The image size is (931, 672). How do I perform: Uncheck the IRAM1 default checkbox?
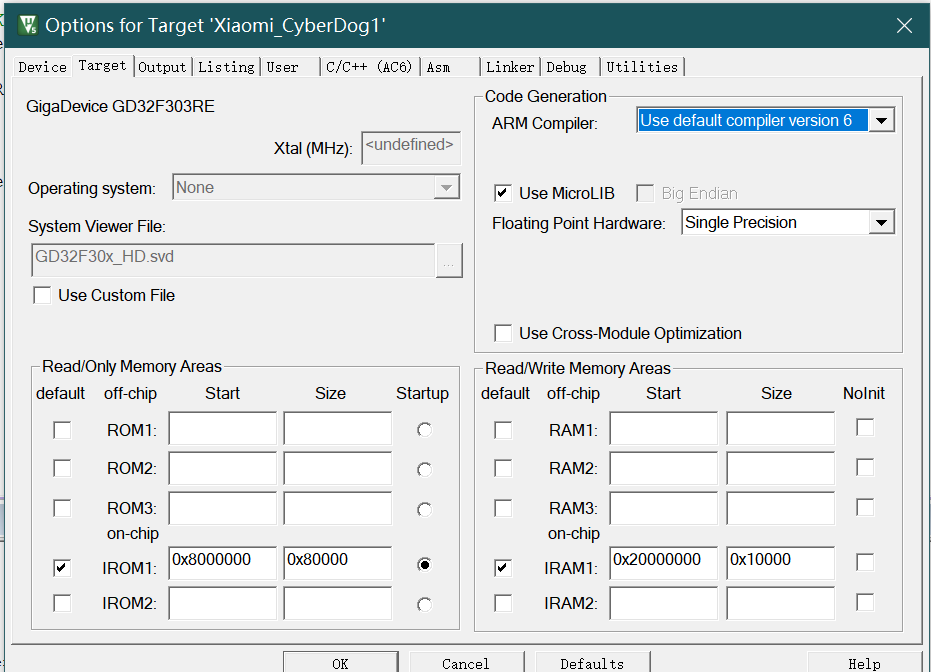503,568
